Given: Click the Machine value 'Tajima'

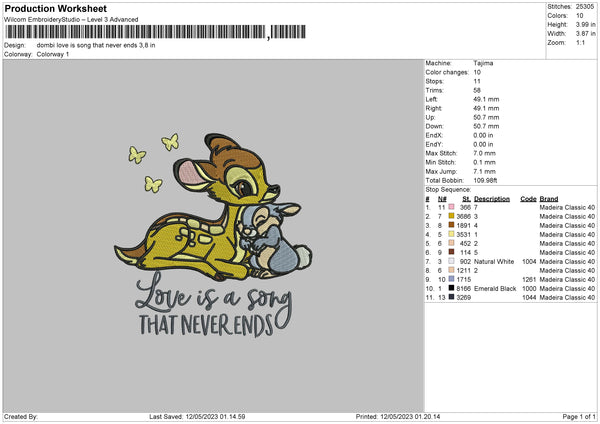Looking at the screenshot, I should (483, 63).
